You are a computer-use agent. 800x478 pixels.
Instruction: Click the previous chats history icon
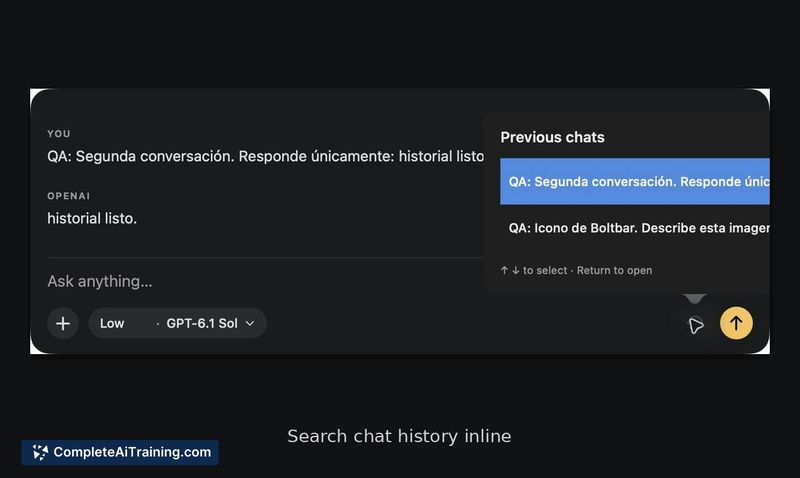(x=695, y=324)
